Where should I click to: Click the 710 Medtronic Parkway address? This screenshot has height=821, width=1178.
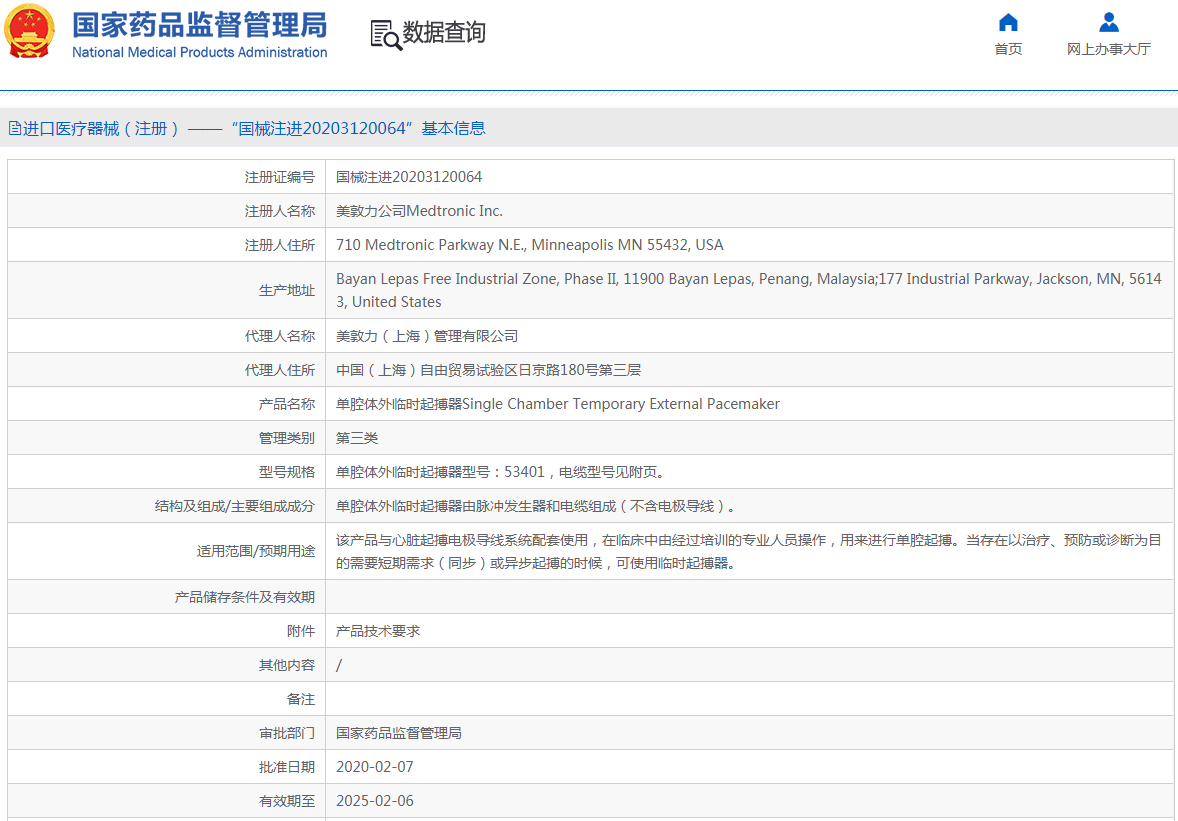point(529,245)
